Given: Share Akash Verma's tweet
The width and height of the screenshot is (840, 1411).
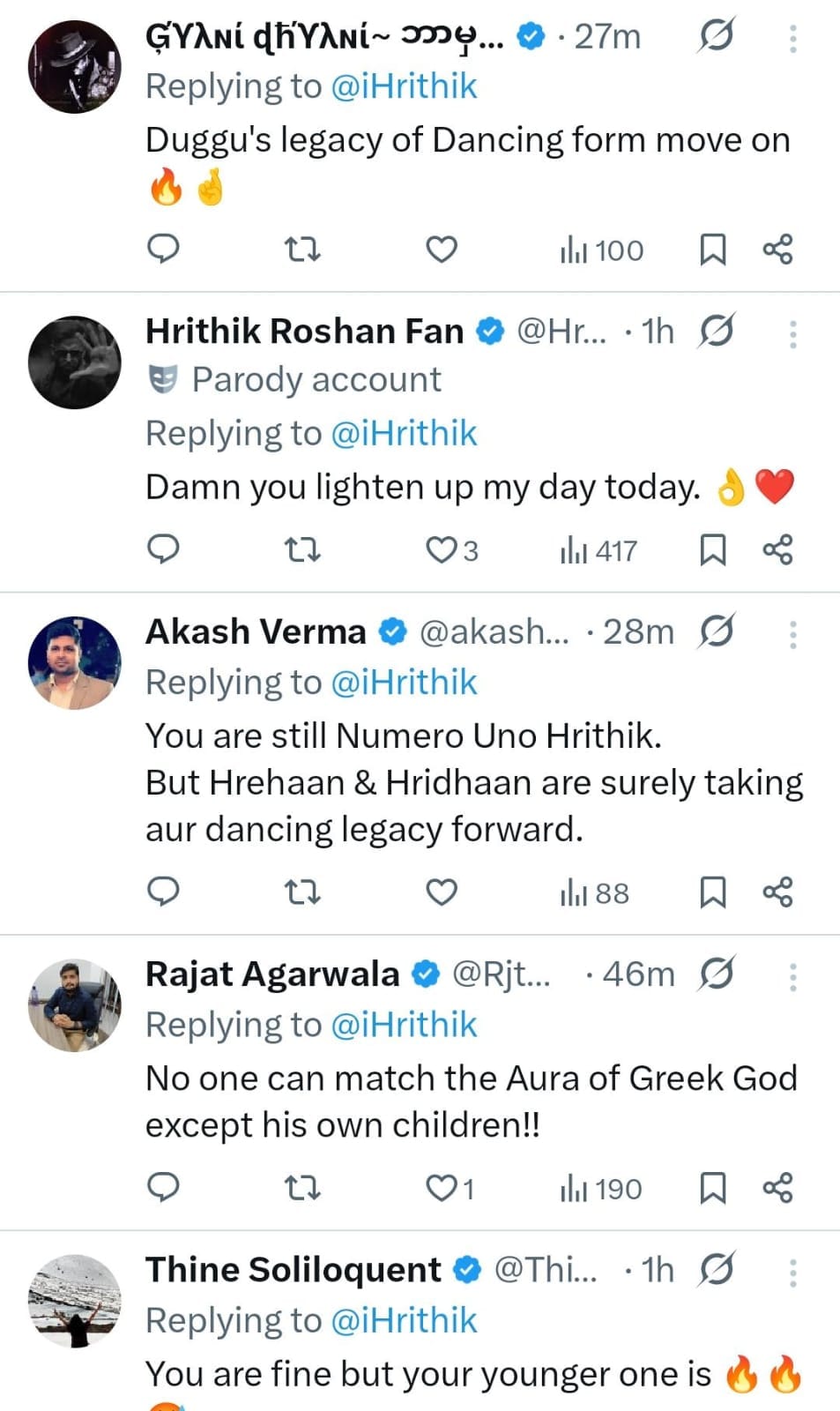Looking at the screenshot, I should [x=777, y=892].
